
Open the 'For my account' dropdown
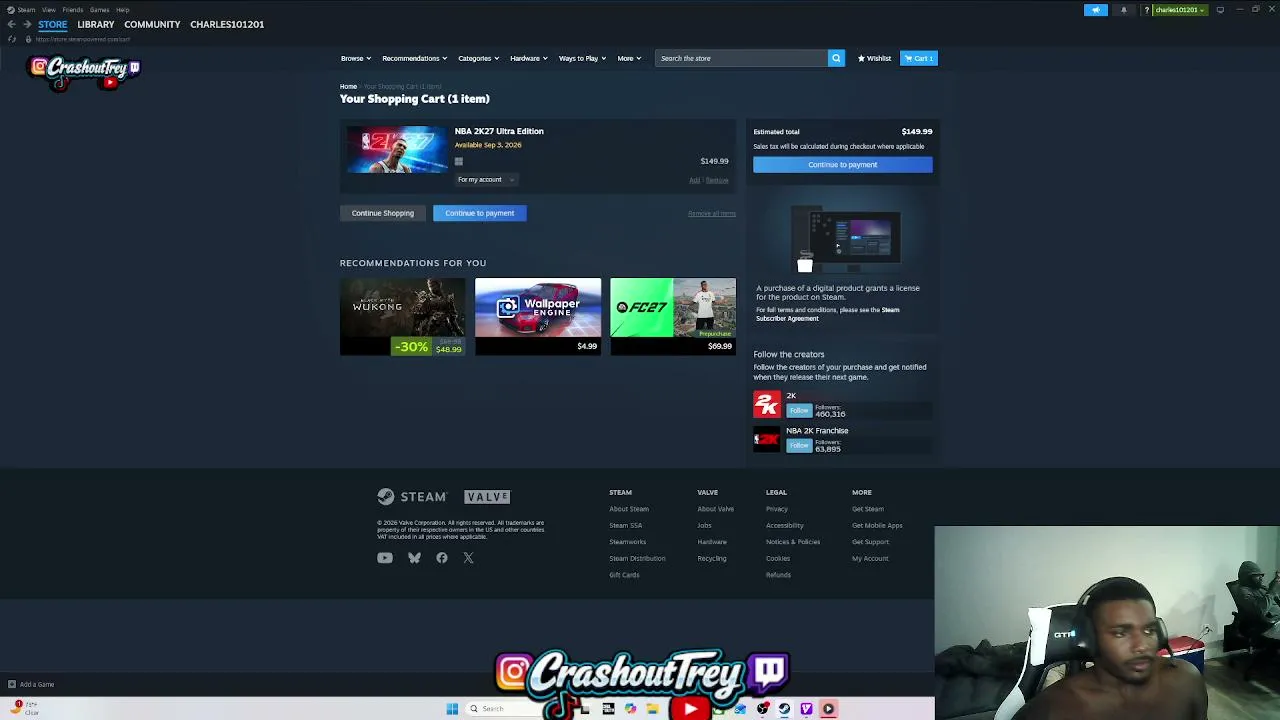[x=486, y=180]
